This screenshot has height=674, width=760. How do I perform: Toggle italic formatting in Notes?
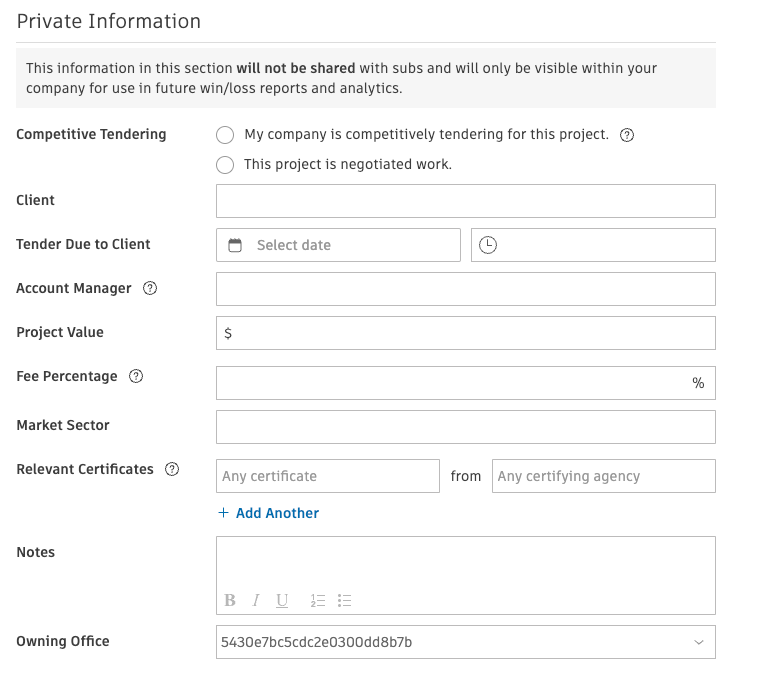(255, 600)
